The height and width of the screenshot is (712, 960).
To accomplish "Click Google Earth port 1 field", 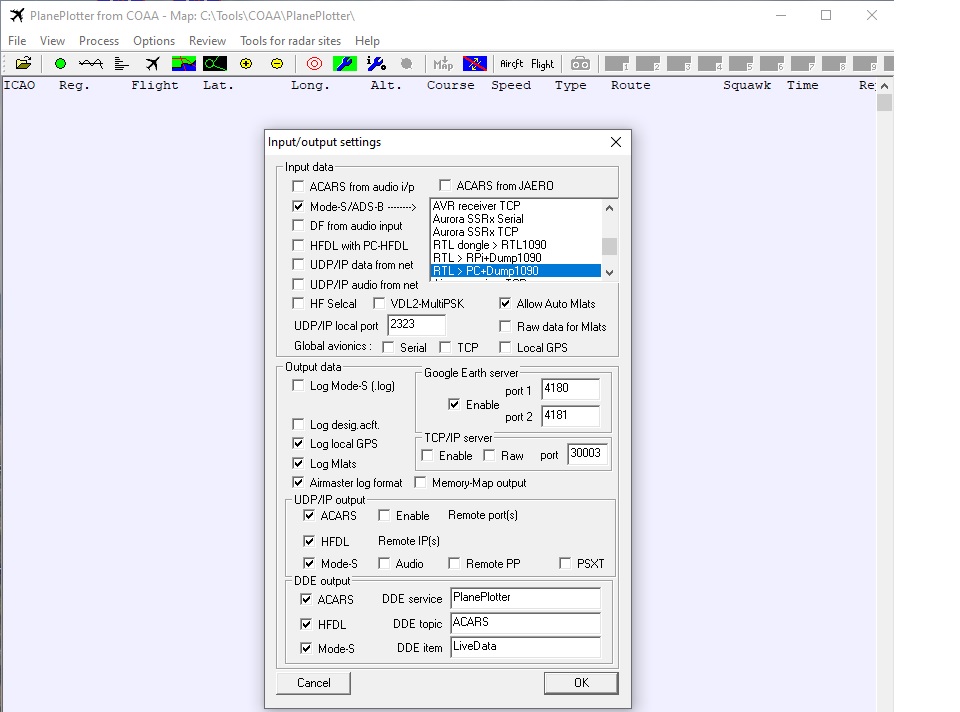I will pos(571,388).
